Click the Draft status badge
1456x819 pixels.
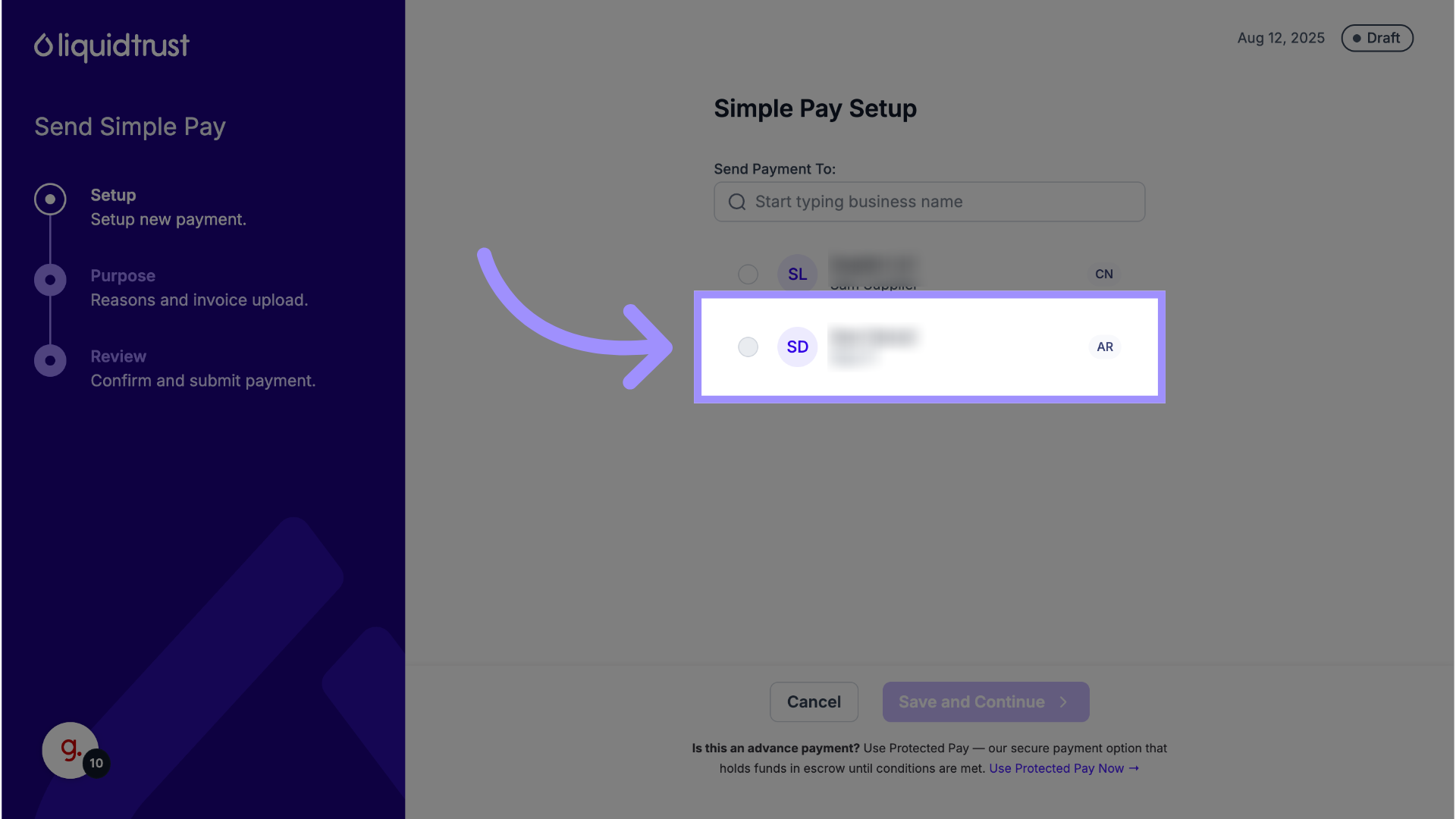coord(1376,39)
